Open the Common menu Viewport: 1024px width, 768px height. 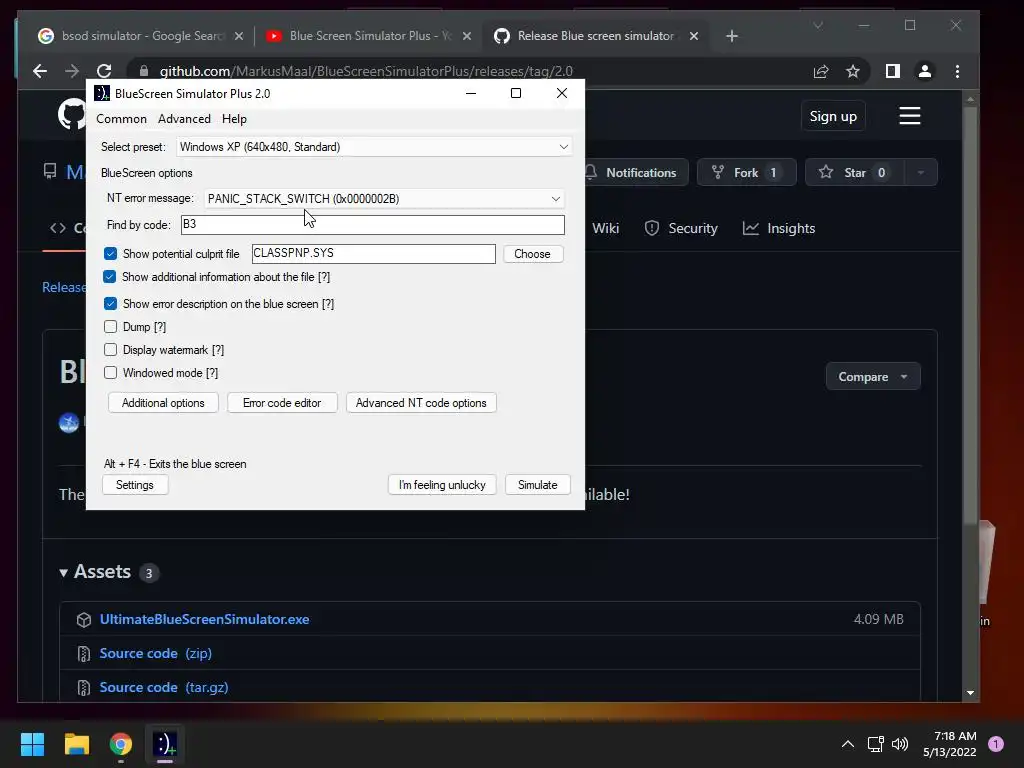pos(121,119)
